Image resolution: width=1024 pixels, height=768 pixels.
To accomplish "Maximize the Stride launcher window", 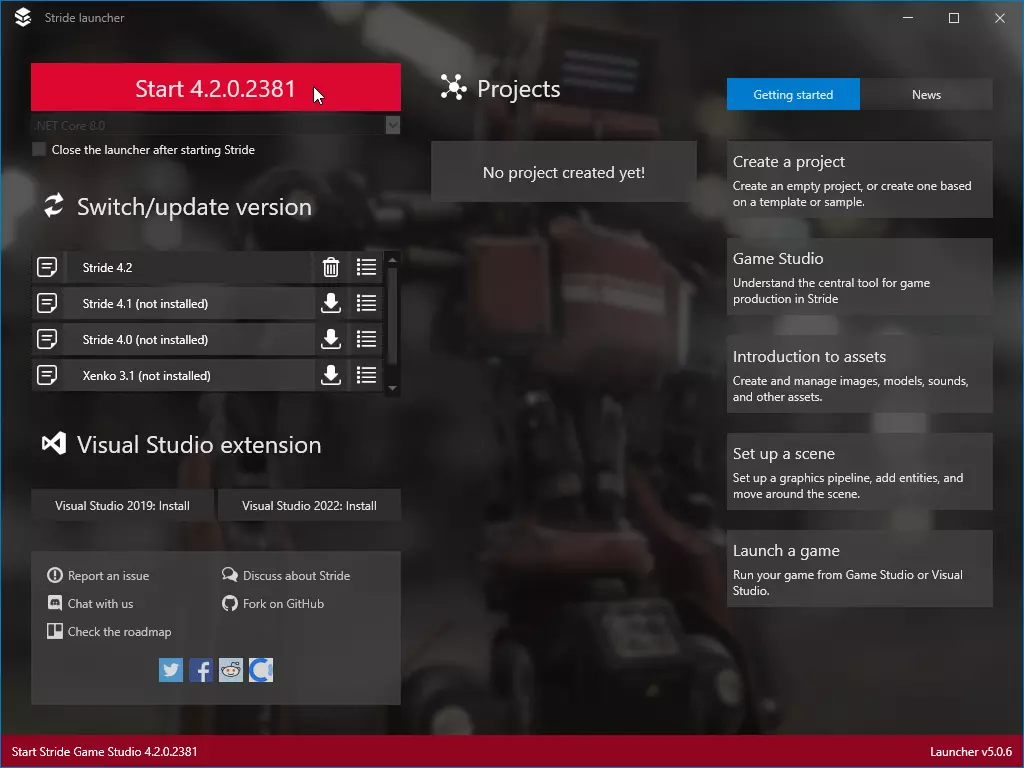I will (953, 18).
